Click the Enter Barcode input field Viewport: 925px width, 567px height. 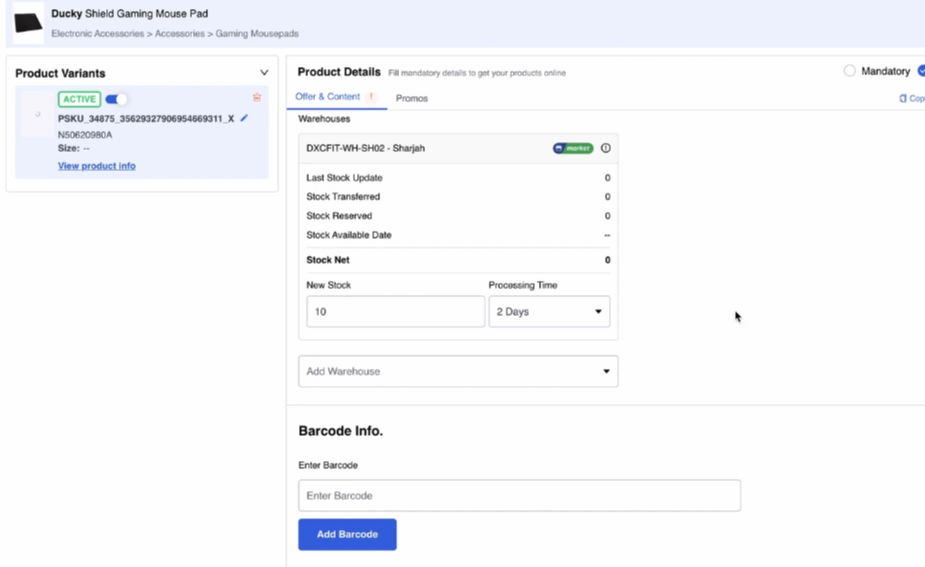click(519, 496)
